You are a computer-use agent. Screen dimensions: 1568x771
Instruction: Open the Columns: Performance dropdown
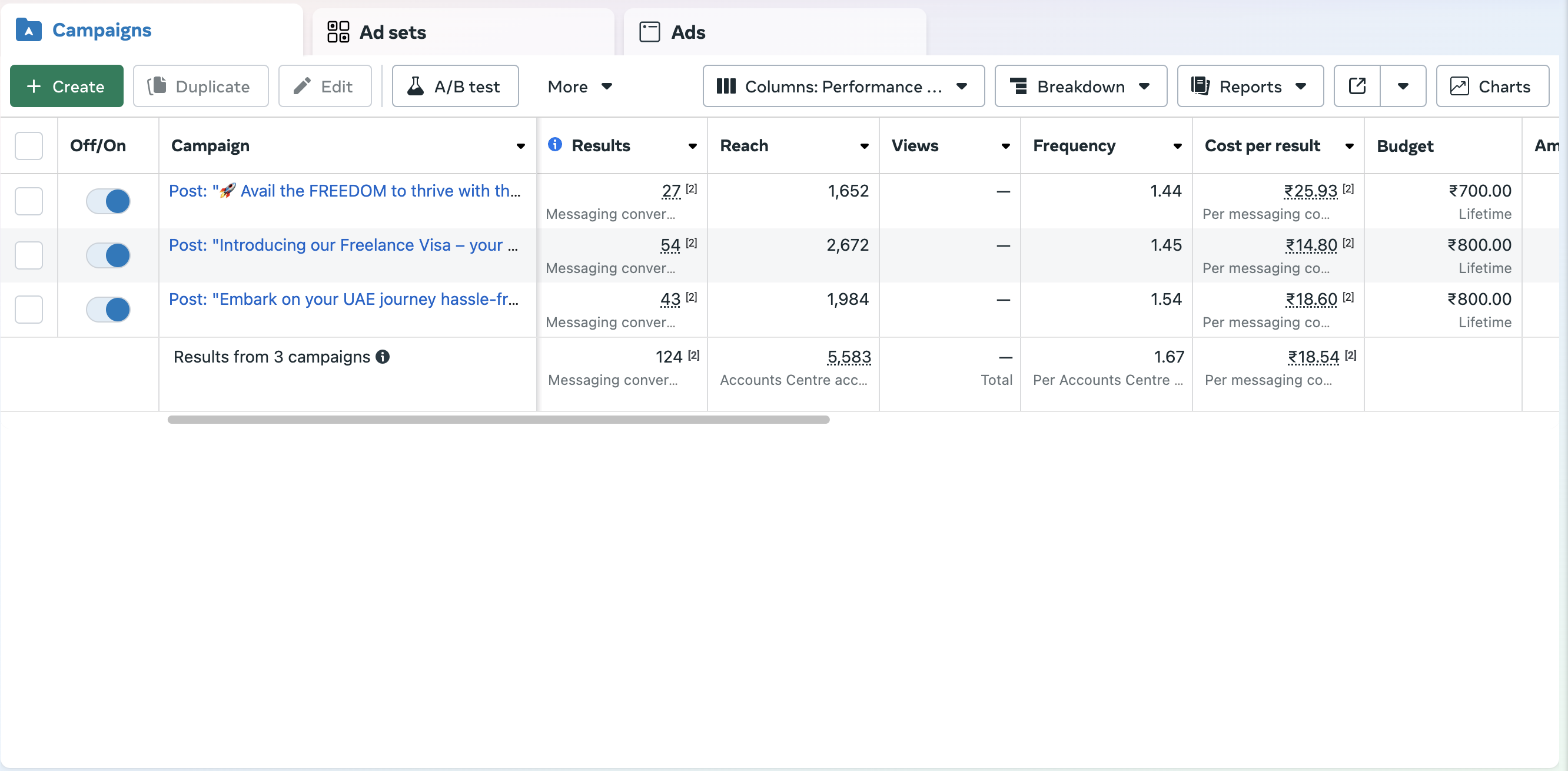click(x=843, y=86)
